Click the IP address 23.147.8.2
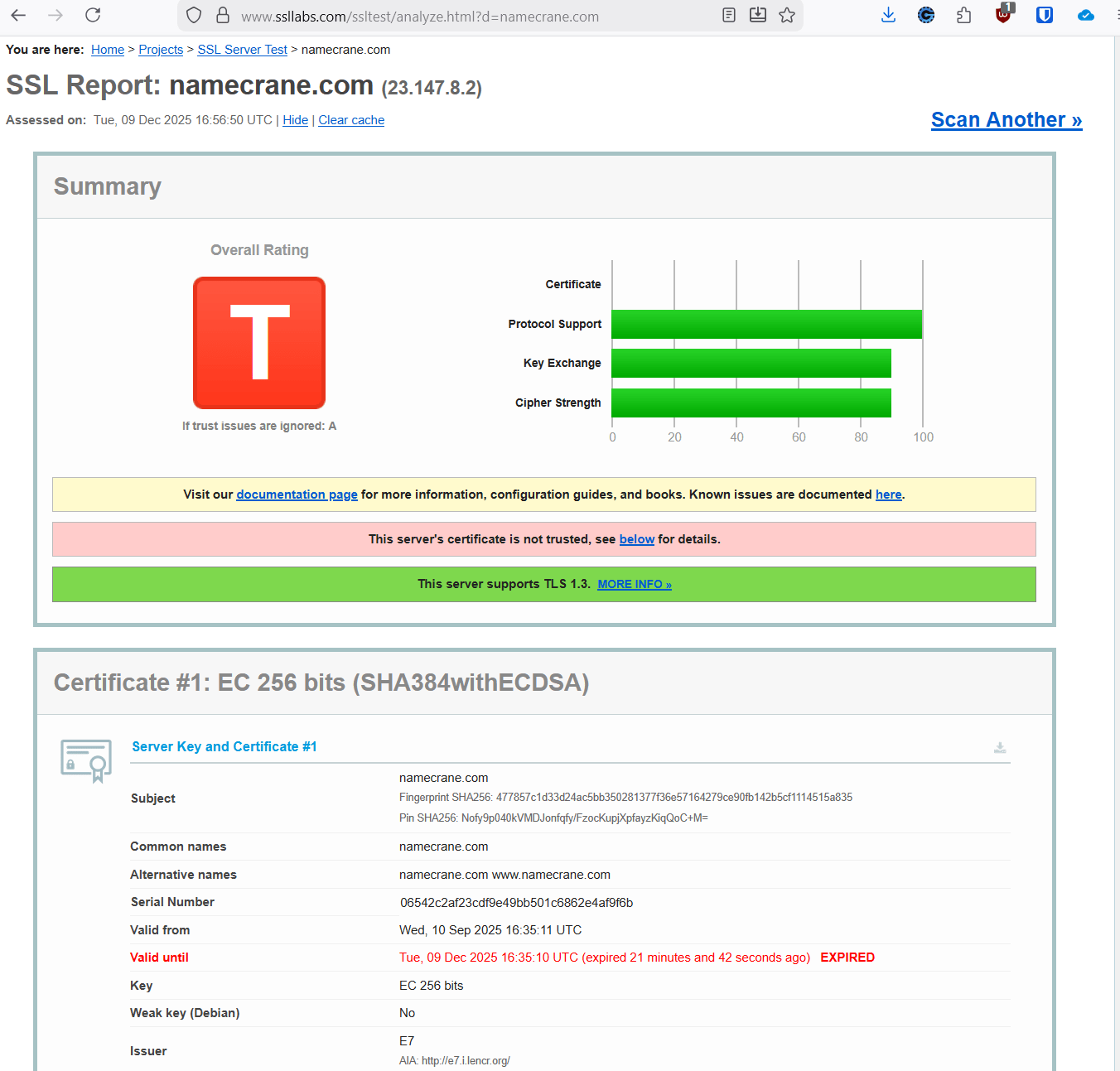Viewport: 1120px width, 1071px height. [x=432, y=88]
